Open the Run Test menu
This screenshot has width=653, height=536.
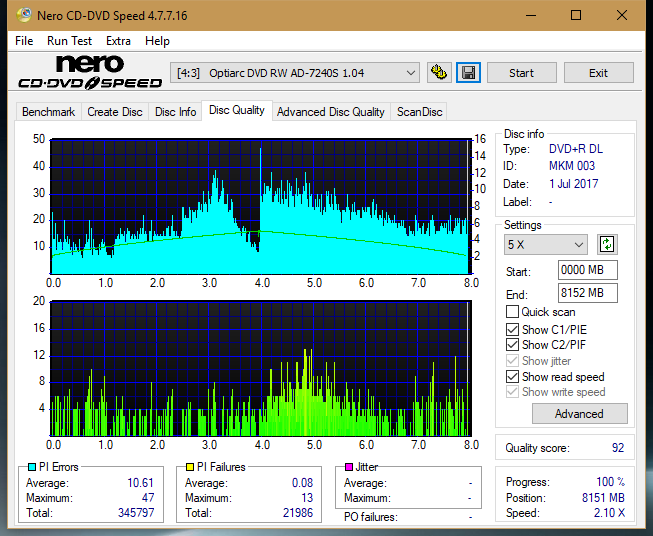(x=69, y=41)
